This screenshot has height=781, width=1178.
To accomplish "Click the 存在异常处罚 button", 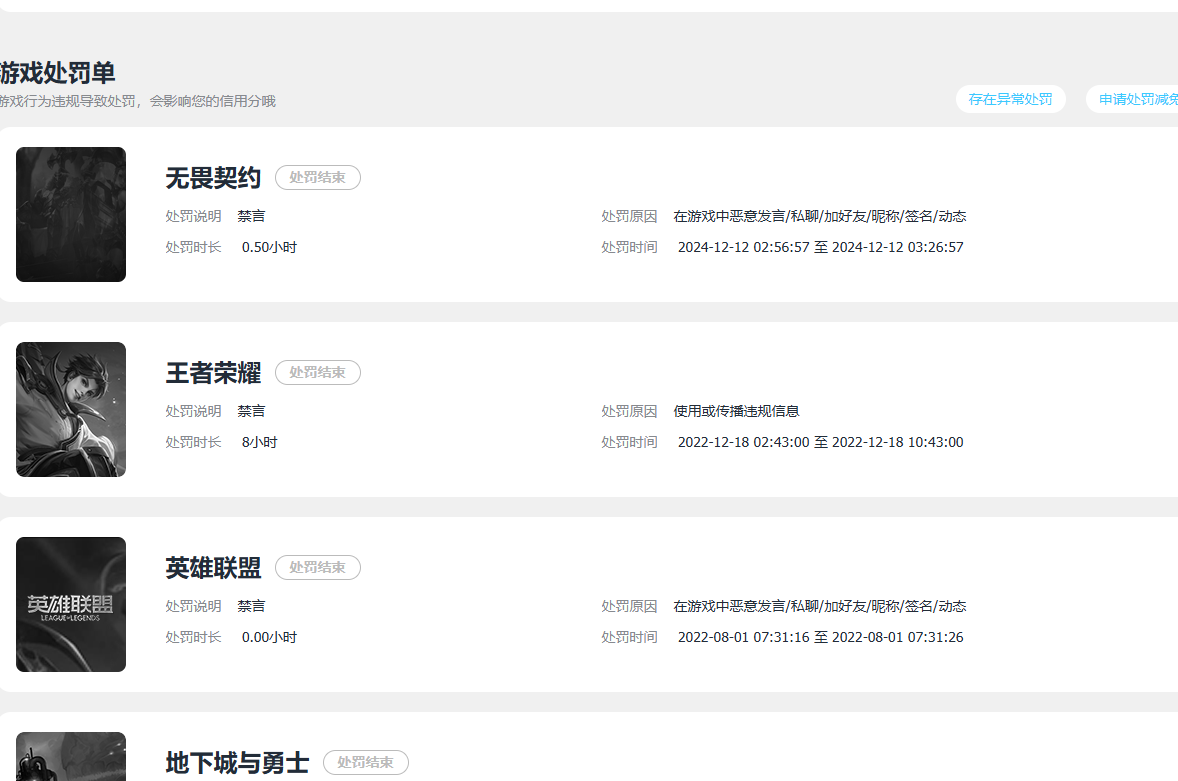I will [x=1010, y=99].
